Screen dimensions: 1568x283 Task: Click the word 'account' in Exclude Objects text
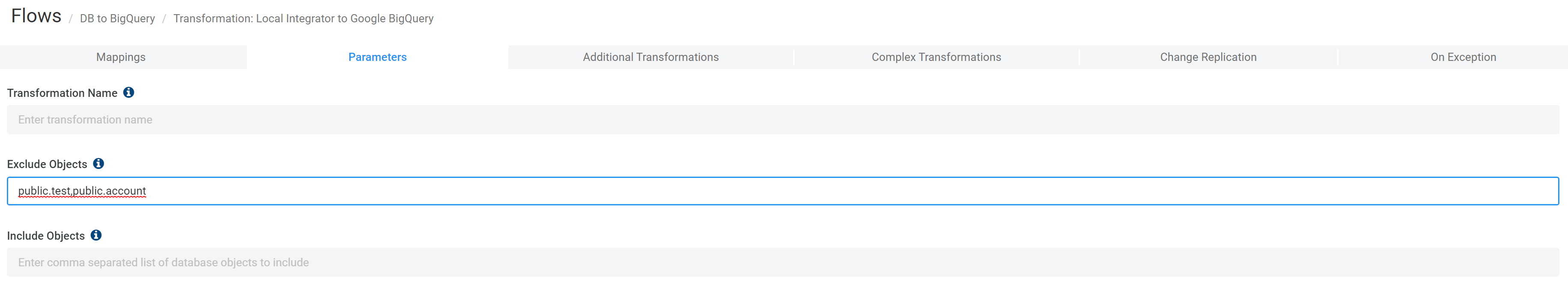(126, 191)
